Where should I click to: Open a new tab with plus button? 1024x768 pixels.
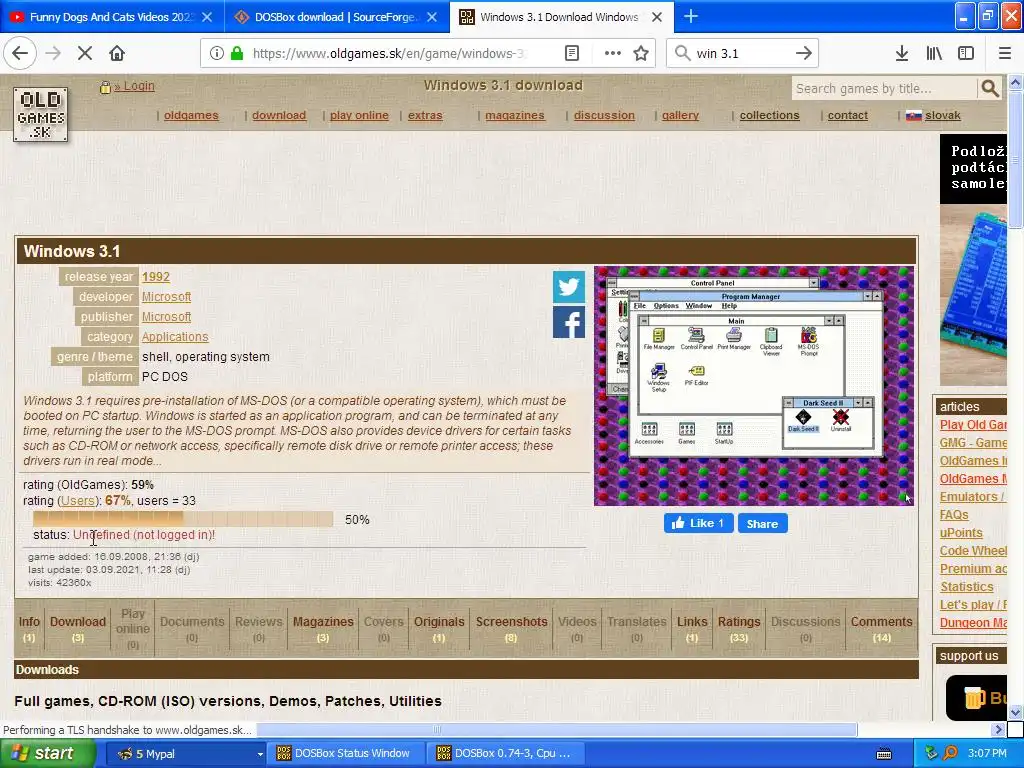click(690, 16)
